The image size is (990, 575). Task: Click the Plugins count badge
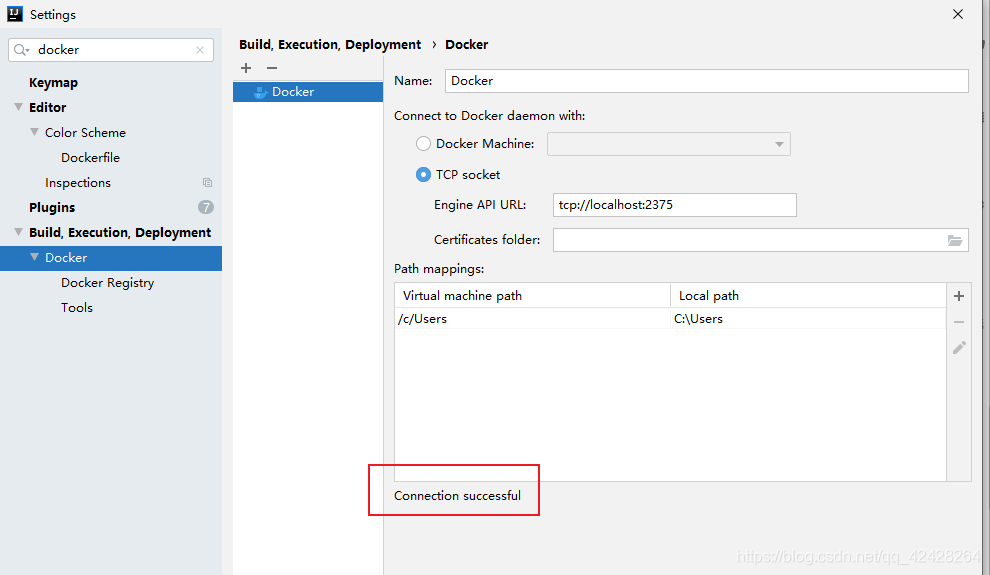[x=206, y=207]
